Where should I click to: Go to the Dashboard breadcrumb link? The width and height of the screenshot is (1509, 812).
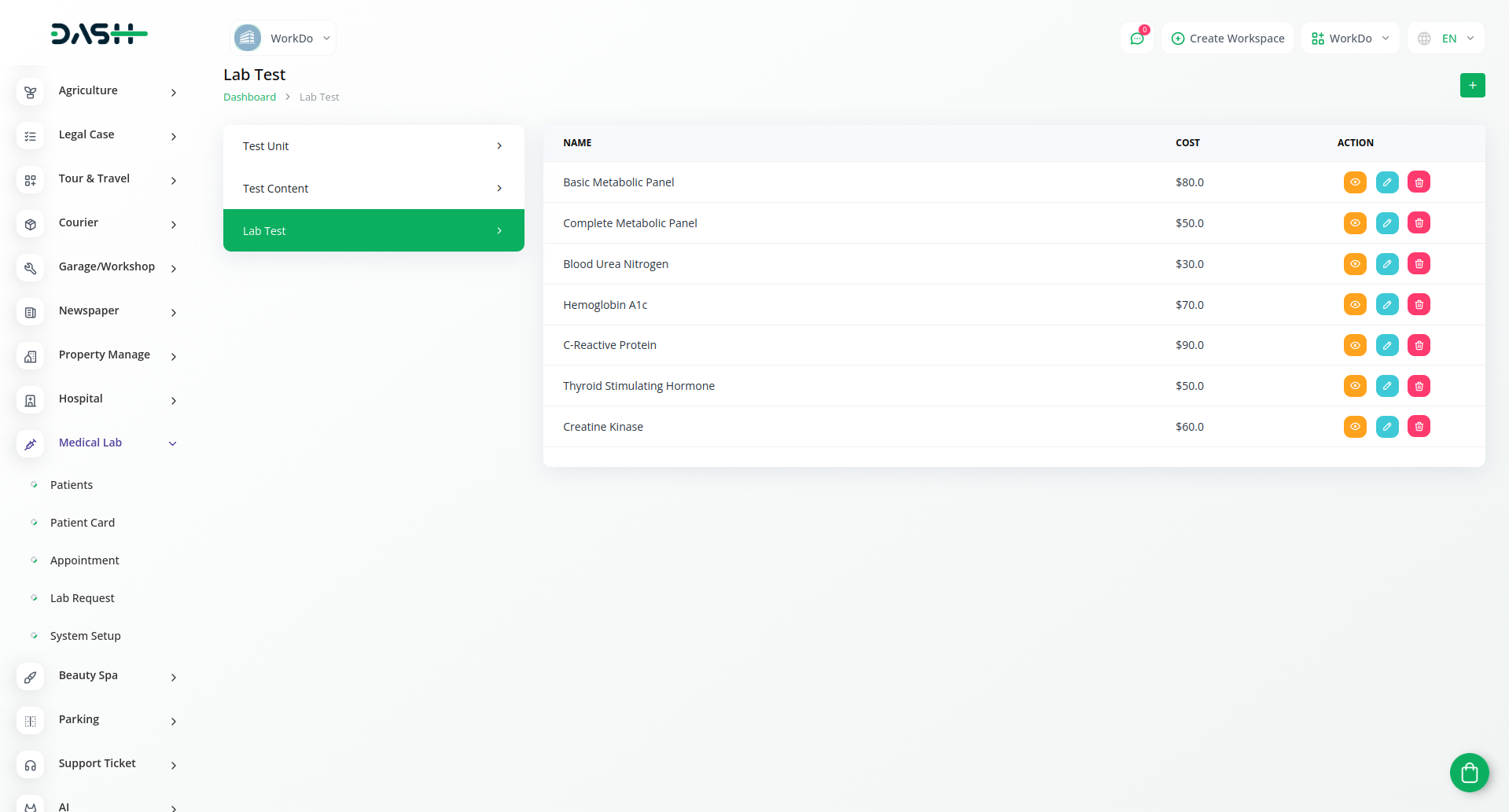[249, 97]
